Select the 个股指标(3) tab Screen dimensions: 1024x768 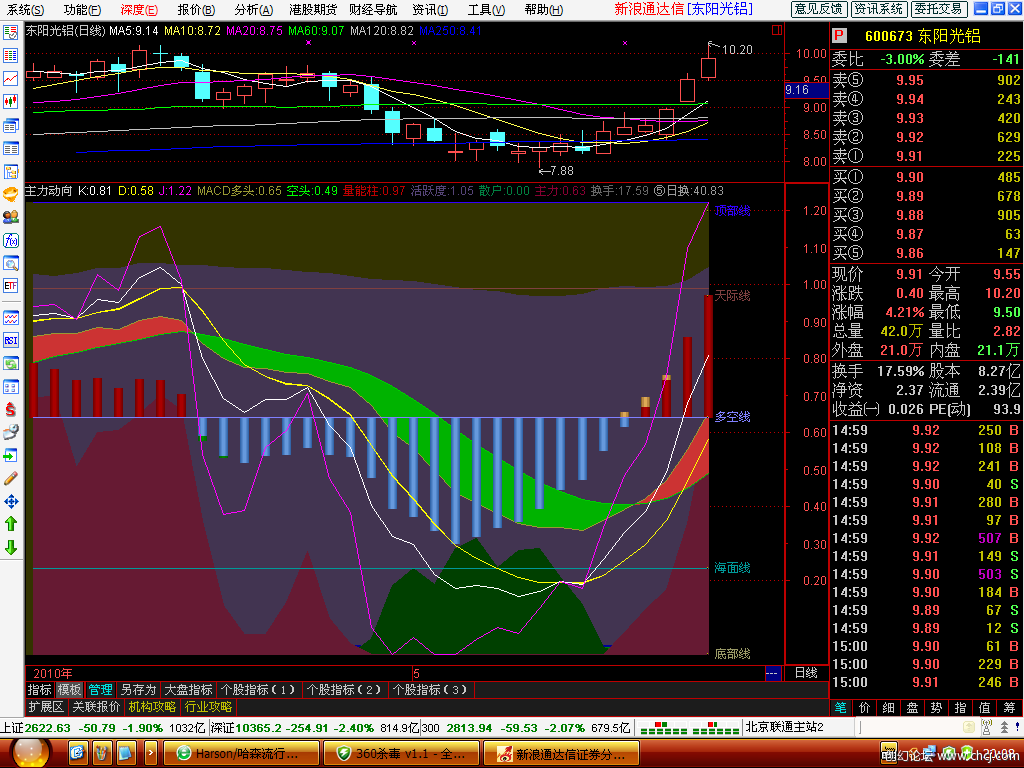[x=430, y=690]
